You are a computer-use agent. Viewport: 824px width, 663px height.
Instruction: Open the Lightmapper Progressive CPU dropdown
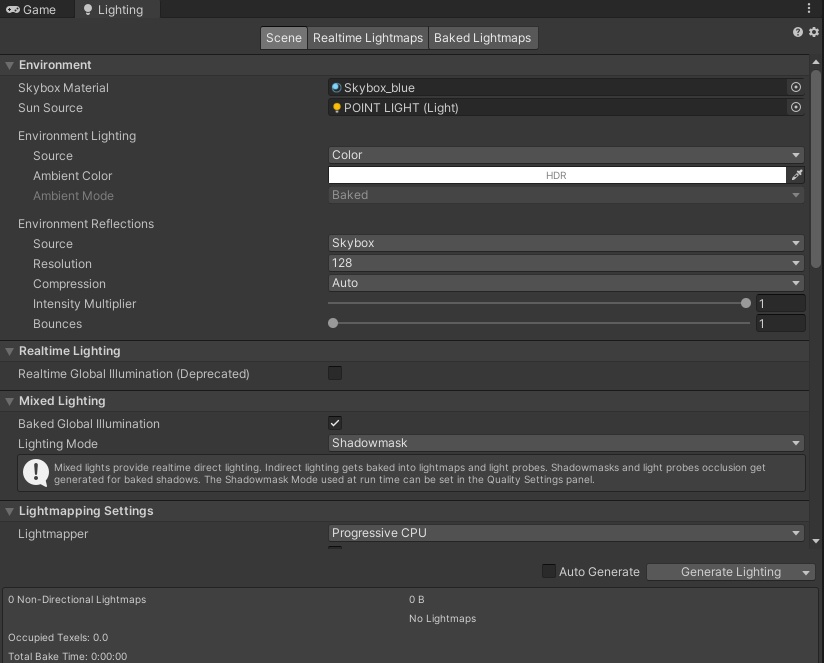point(566,533)
